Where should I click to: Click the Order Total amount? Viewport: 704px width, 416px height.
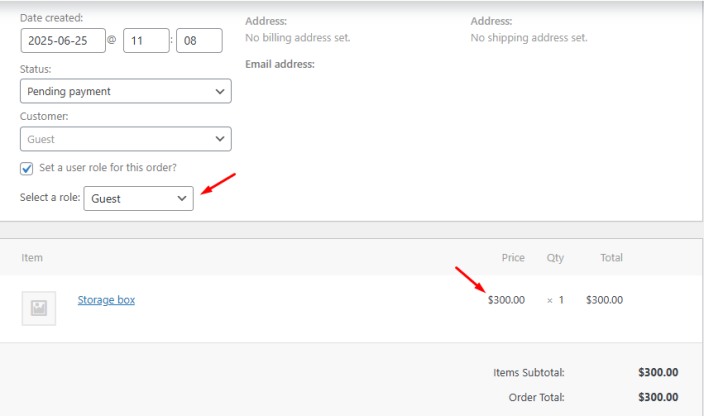coord(658,397)
